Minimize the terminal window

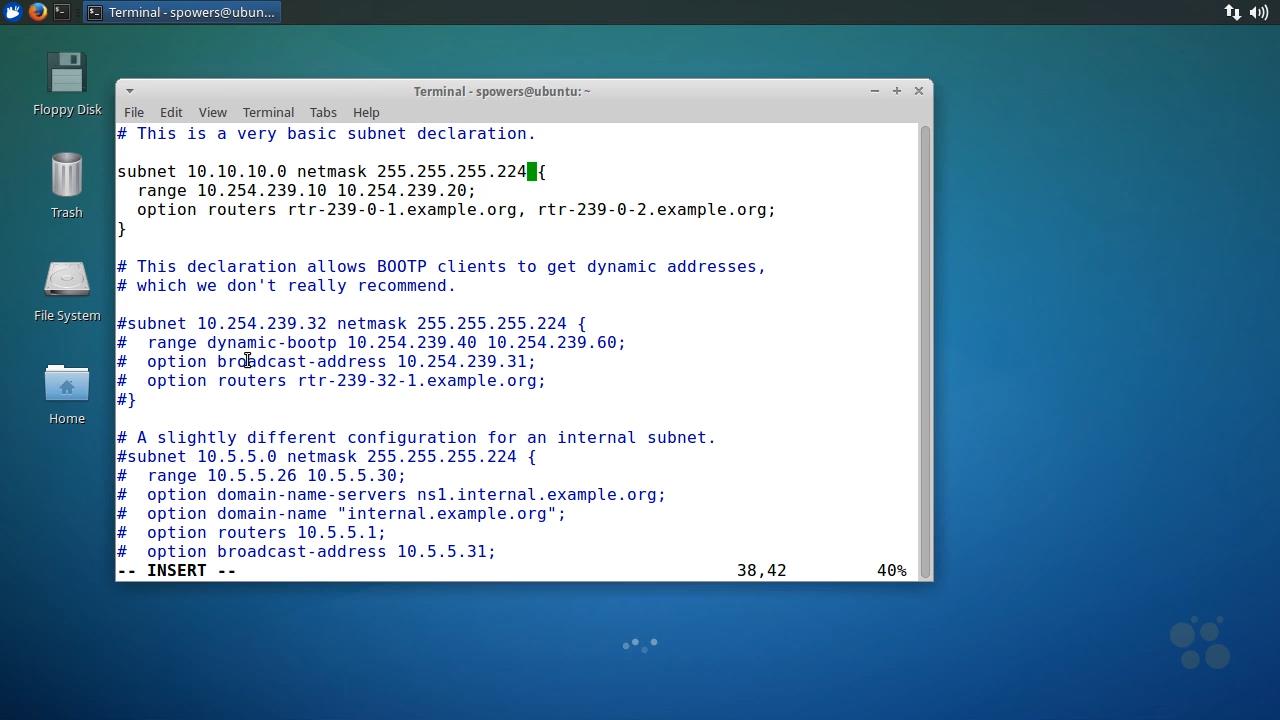tap(874, 91)
